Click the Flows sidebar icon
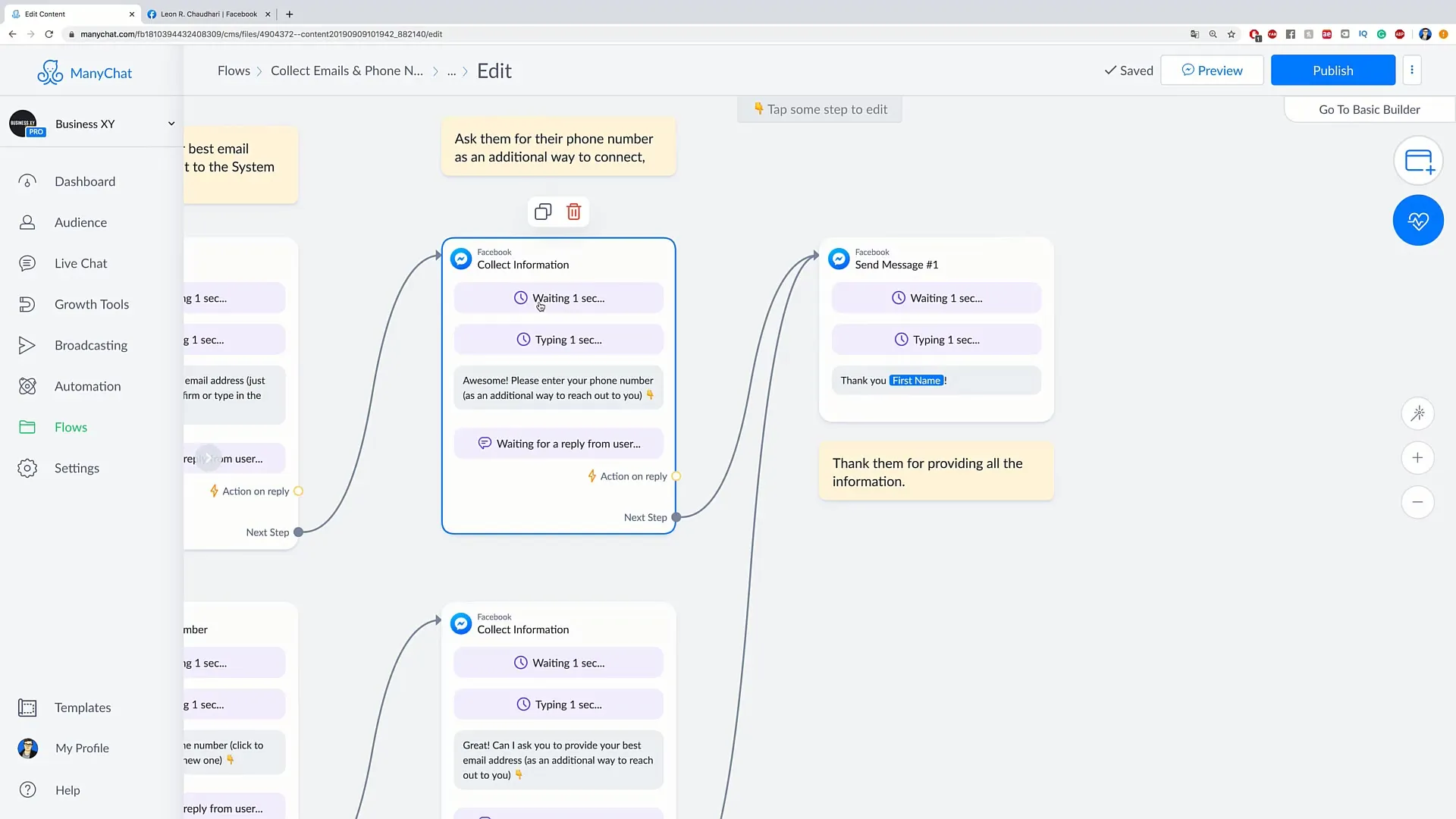 (x=27, y=427)
